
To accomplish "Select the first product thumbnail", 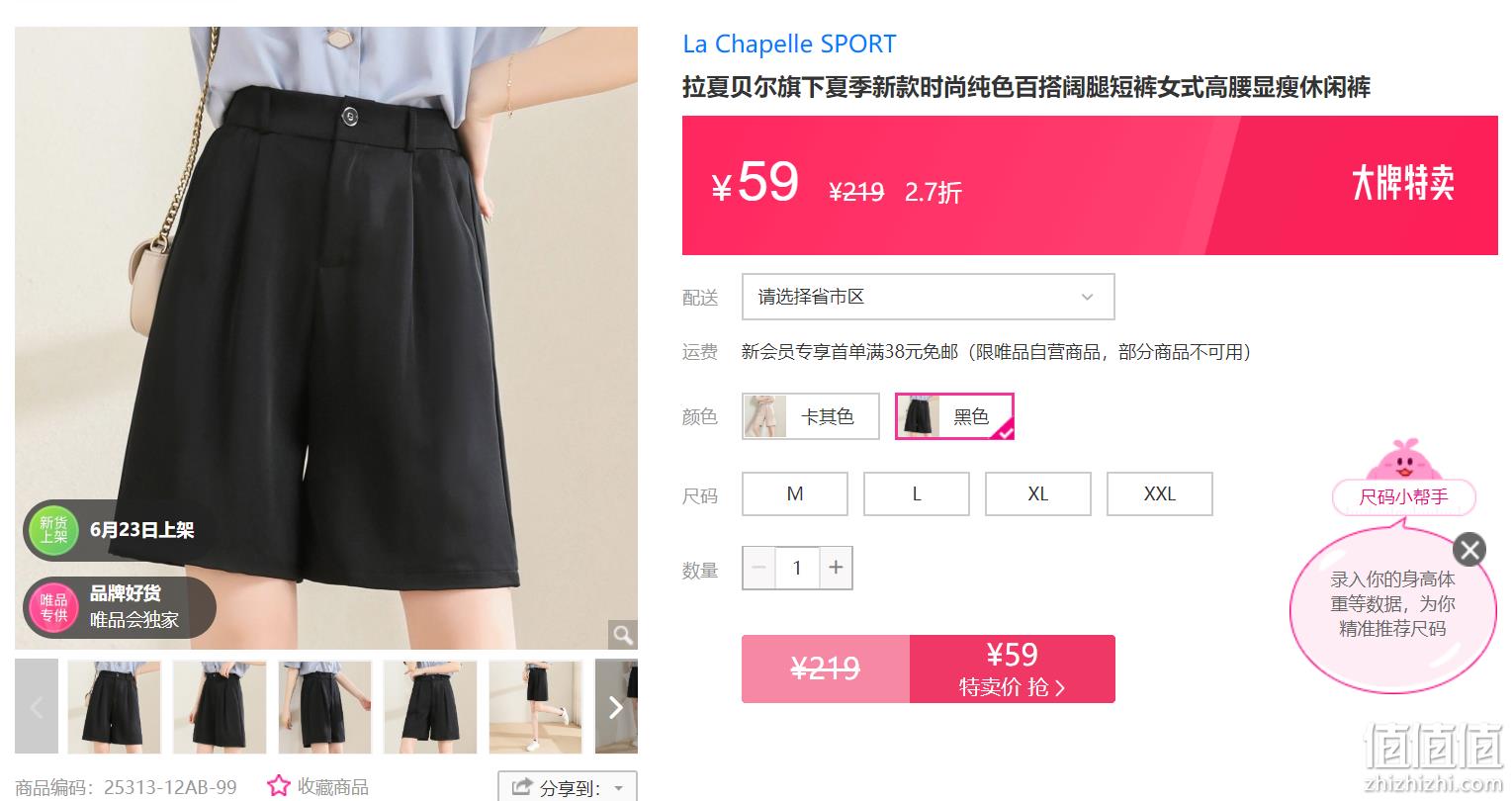I will [115, 707].
